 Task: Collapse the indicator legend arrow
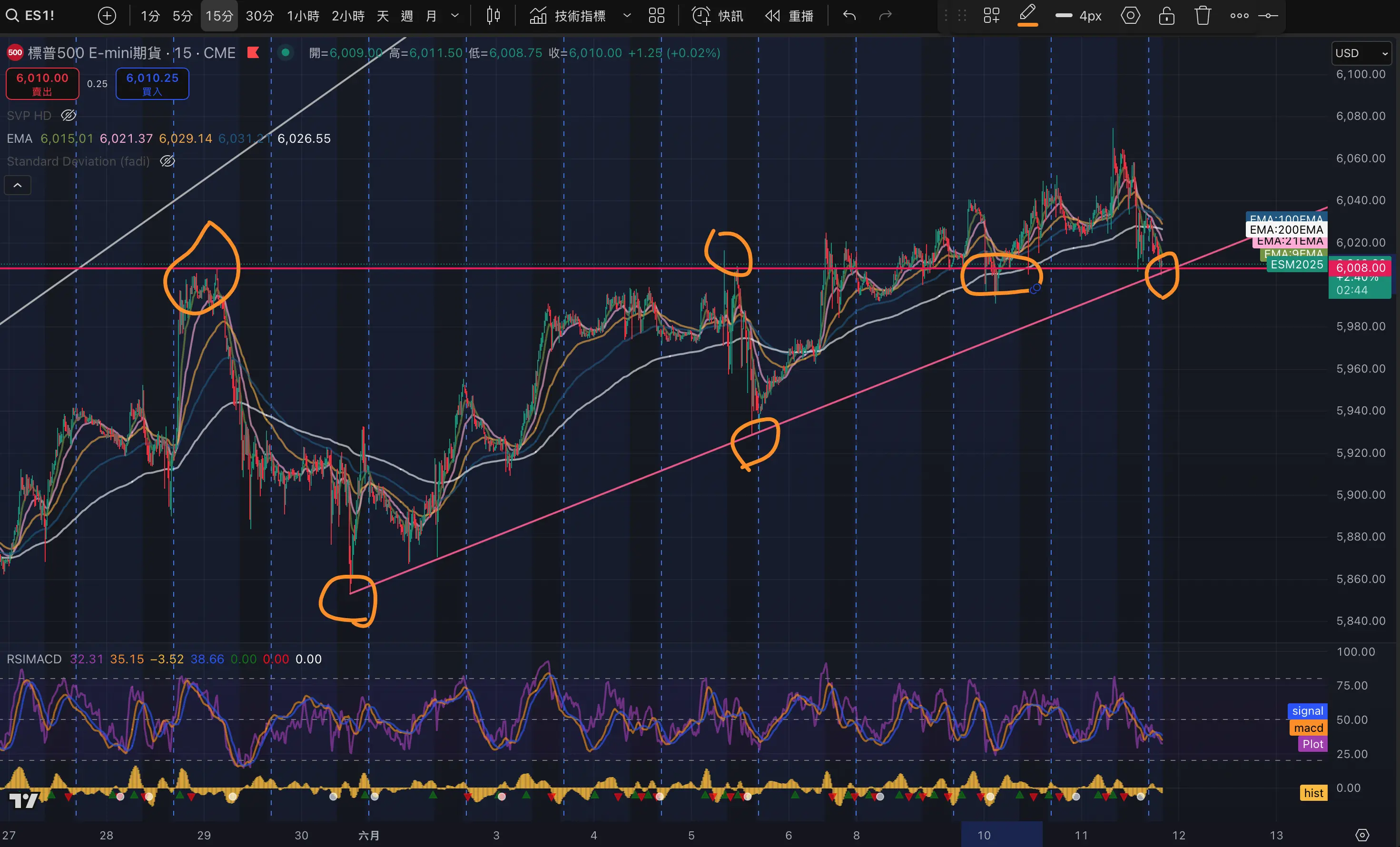[x=18, y=185]
